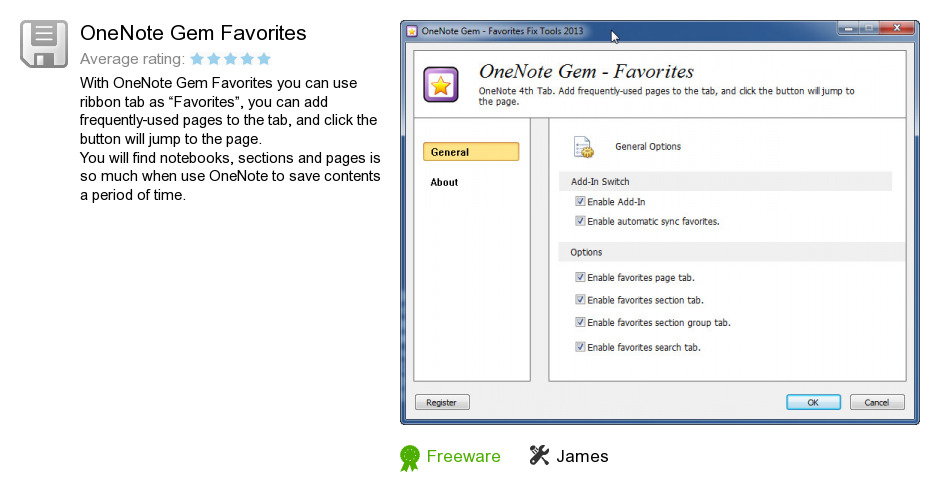This screenshot has width=940, height=502.
Task: Click the fifth rating star
Action: coord(264,59)
